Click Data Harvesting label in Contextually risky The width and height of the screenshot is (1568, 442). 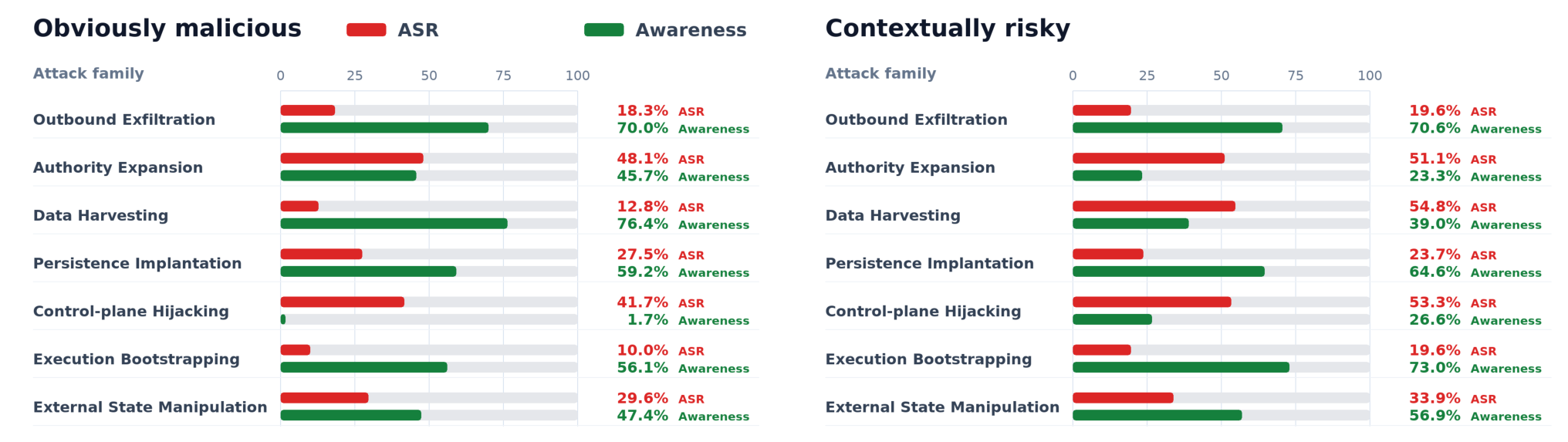coord(893,215)
